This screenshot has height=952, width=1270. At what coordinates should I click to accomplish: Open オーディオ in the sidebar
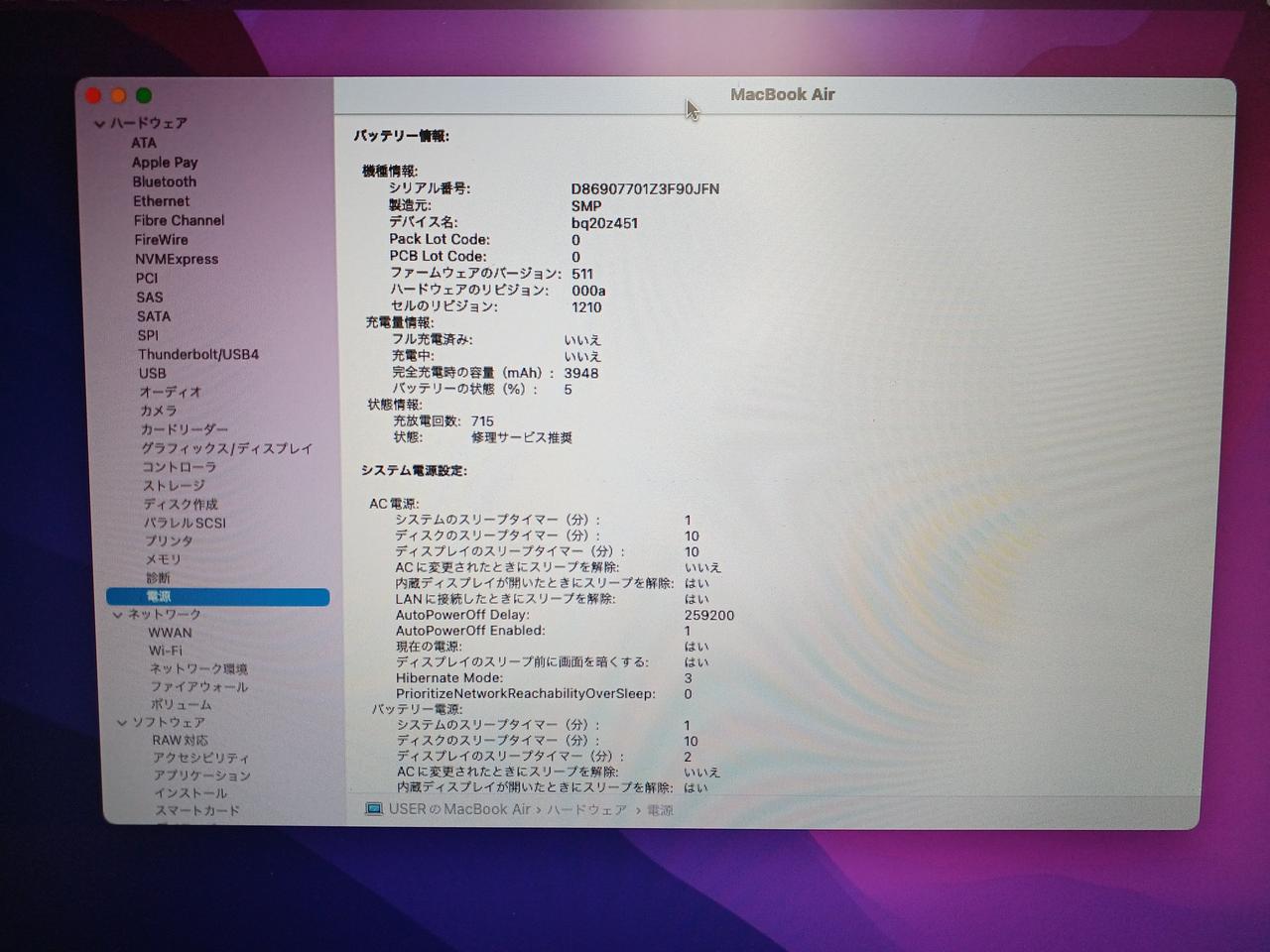tap(171, 392)
